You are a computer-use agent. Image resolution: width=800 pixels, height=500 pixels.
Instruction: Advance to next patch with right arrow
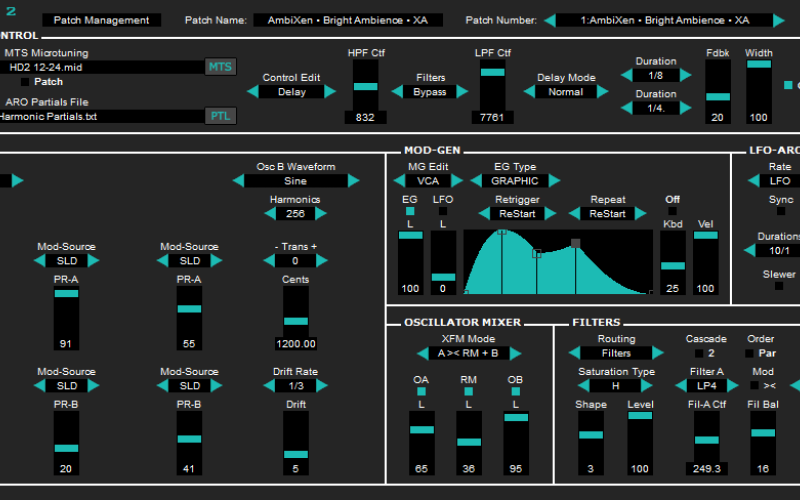[x=780, y=20]
